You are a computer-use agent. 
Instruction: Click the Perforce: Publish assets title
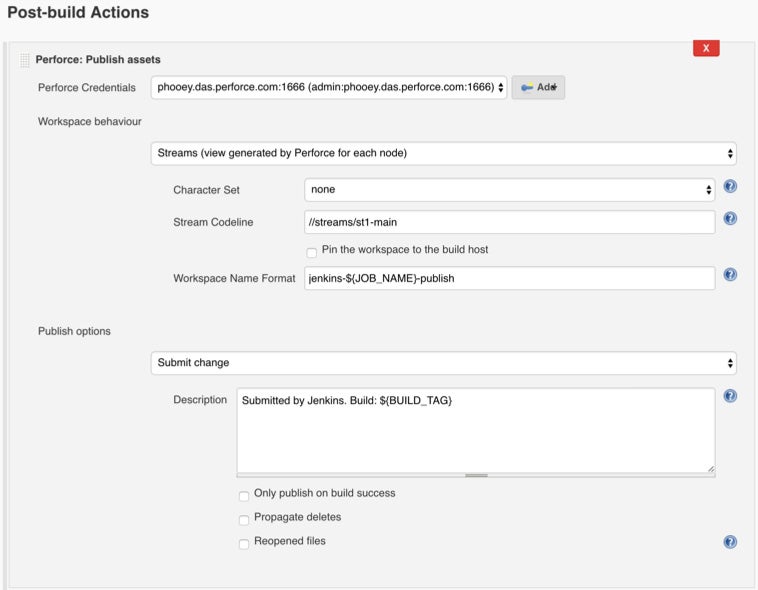point(98,59)
